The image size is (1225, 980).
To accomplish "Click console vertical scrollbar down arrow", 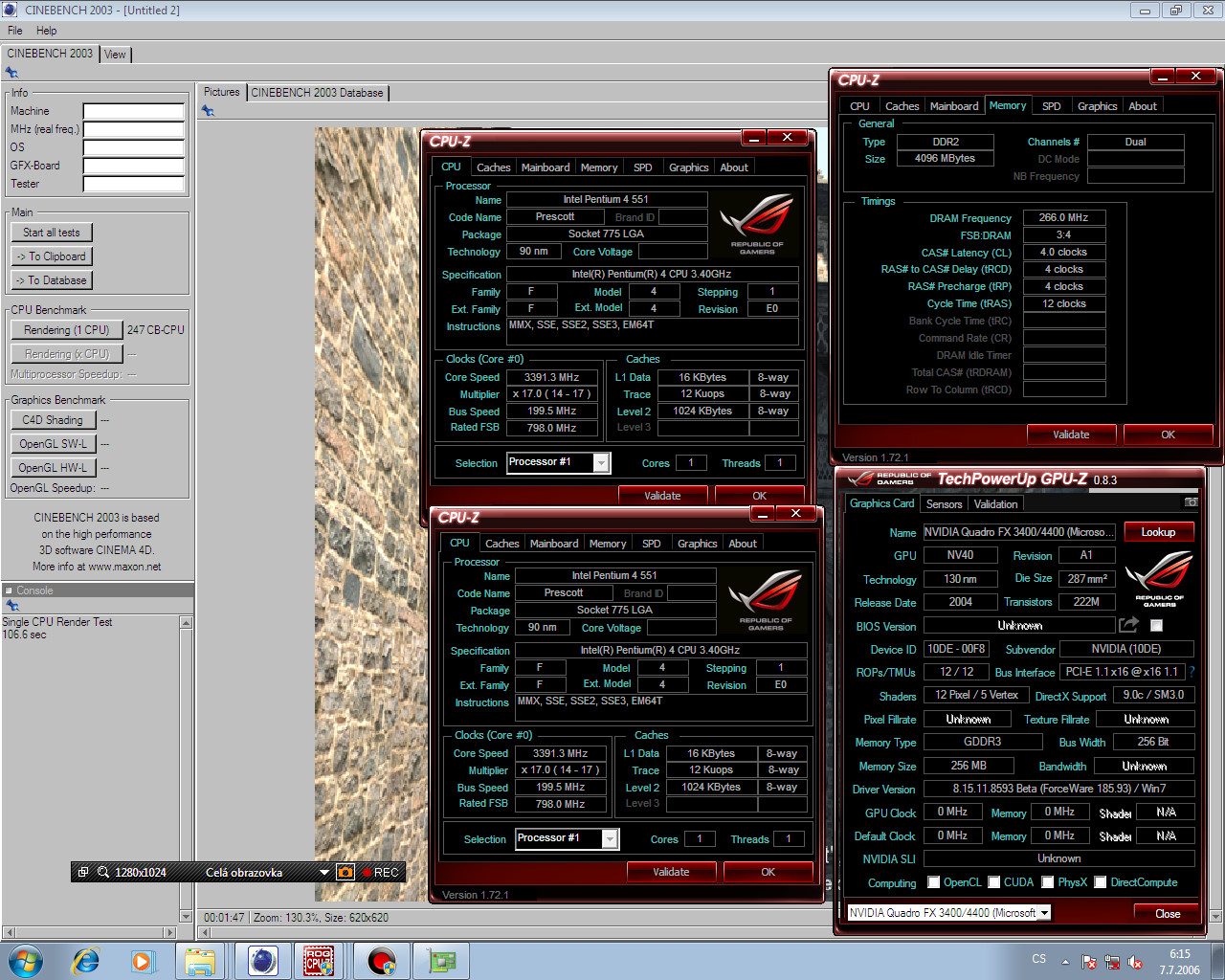I will tap(186, 917).
